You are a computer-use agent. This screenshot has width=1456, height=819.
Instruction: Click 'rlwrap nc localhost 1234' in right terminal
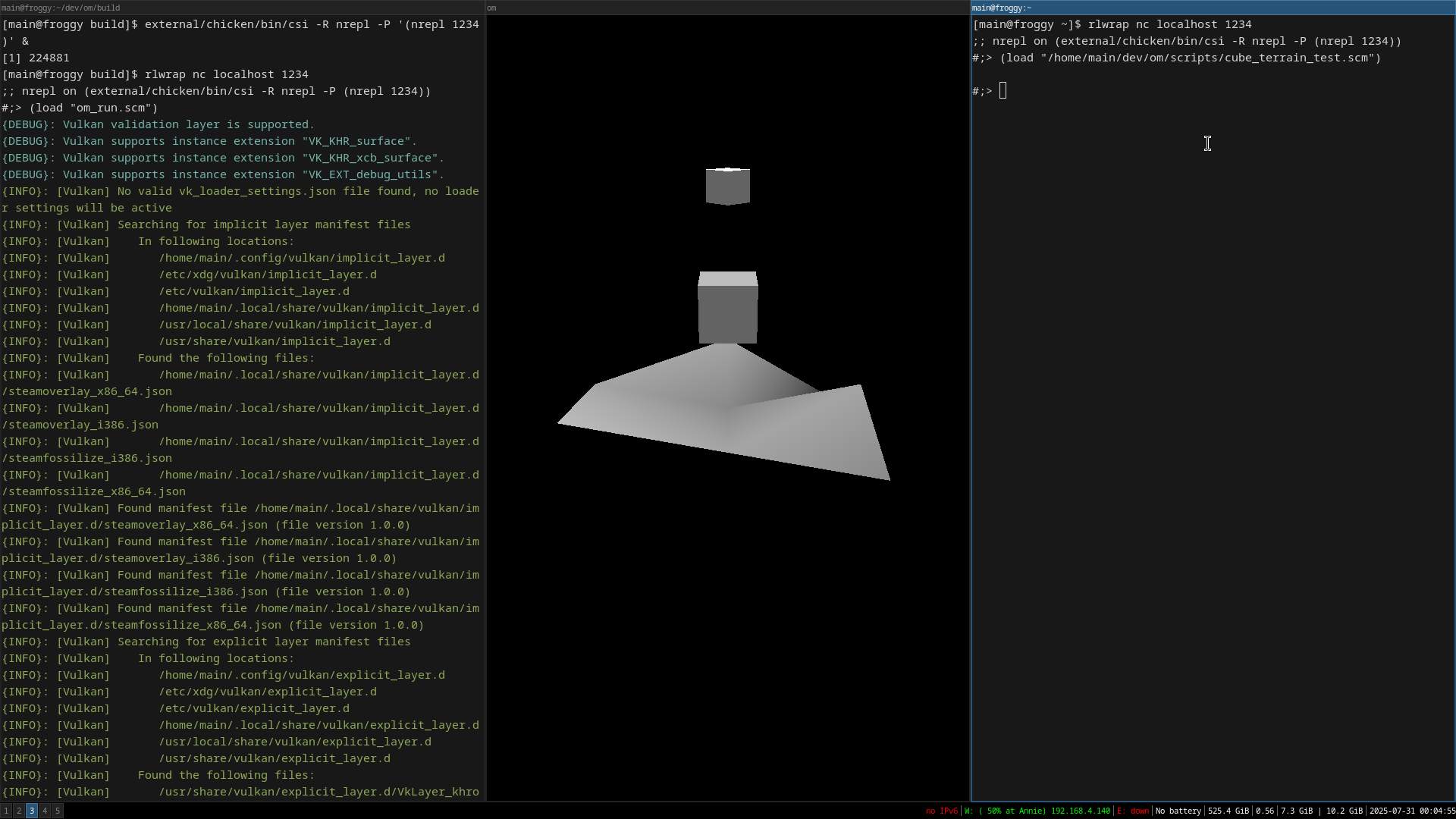(x=1169, y=24)
